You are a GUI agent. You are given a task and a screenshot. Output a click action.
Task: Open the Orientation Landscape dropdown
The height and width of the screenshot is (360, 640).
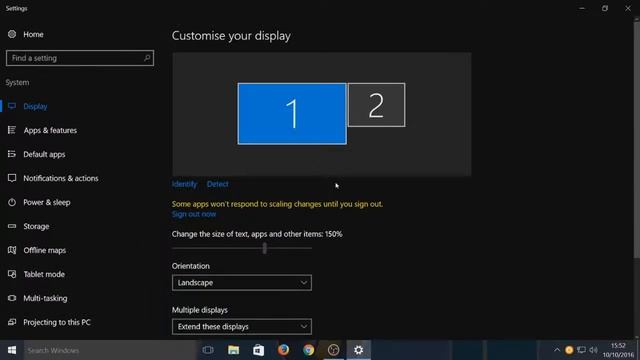tap(242, 282)
